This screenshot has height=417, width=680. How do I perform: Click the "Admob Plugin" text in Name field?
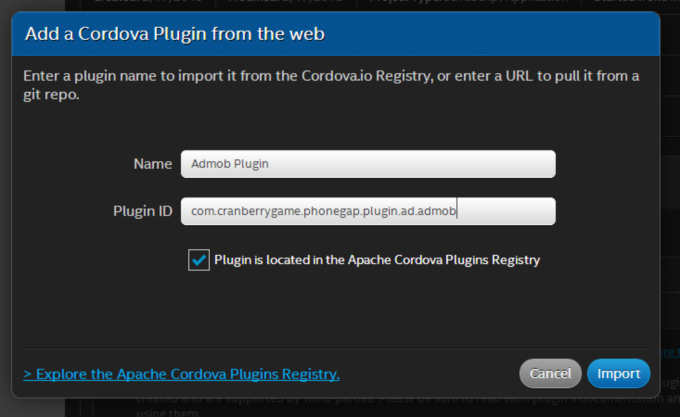point(230,164)
